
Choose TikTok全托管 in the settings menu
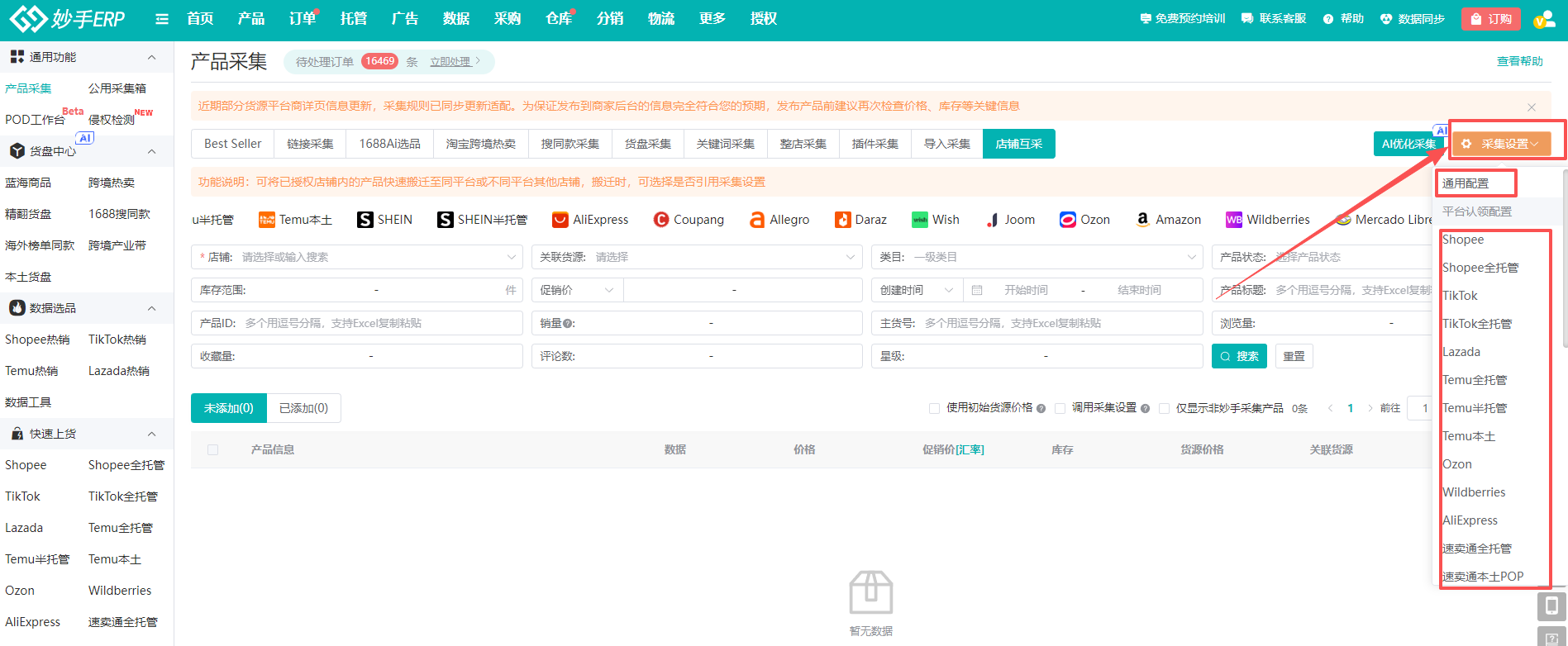click(1476, 324)
